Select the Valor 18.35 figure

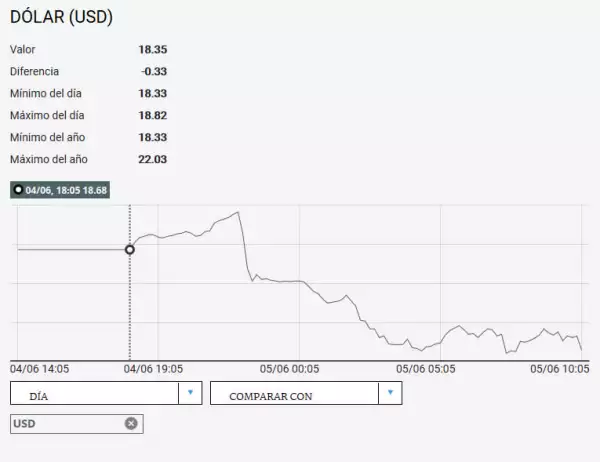(152, 49)
